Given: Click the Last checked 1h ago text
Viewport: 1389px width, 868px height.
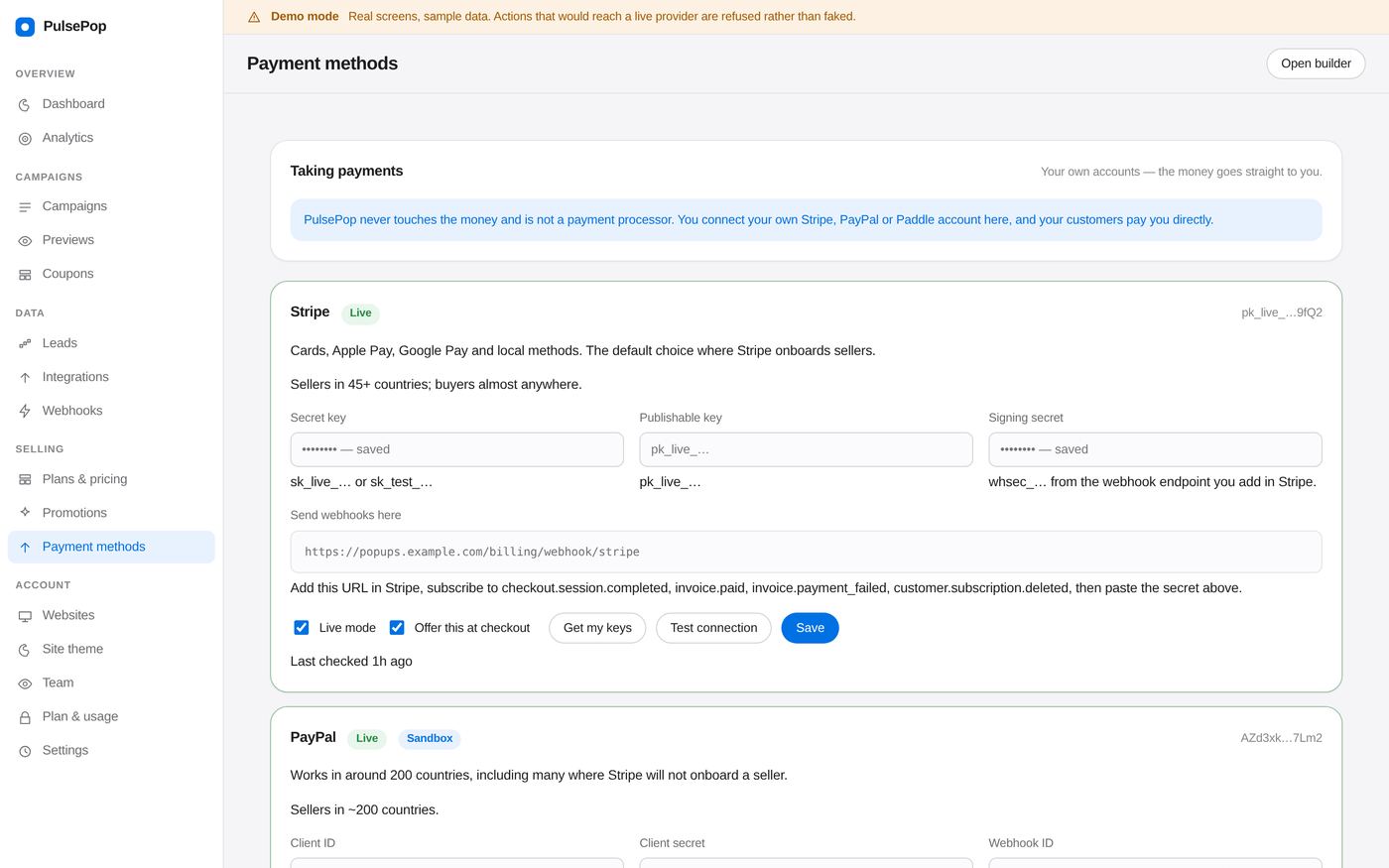Looking at the screenshot, I should (351, 662).
